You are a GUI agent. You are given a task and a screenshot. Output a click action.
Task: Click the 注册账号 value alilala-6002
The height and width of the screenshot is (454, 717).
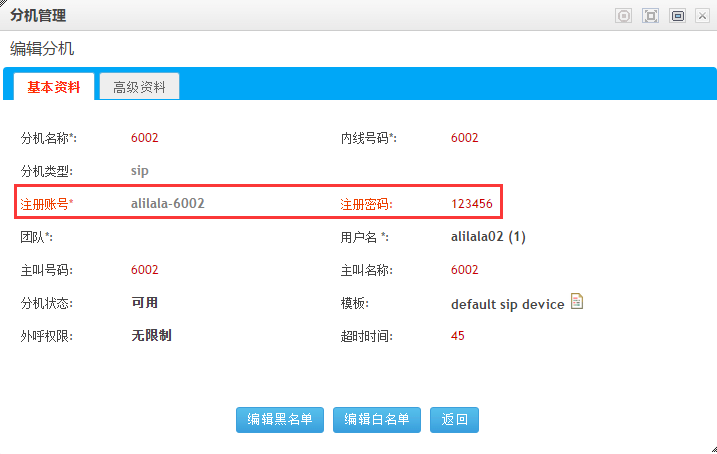pyautogui.click(x=168, y=203)
